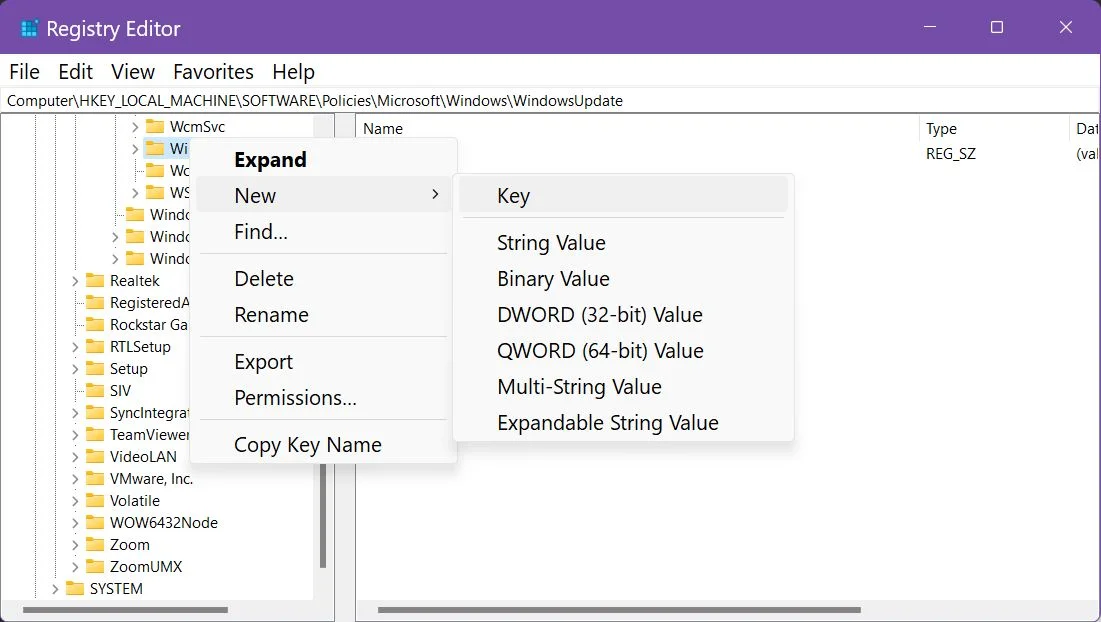
Task: Click the WcmSvc folder icon
Action: pyautogui.click(x=154, y=126)
